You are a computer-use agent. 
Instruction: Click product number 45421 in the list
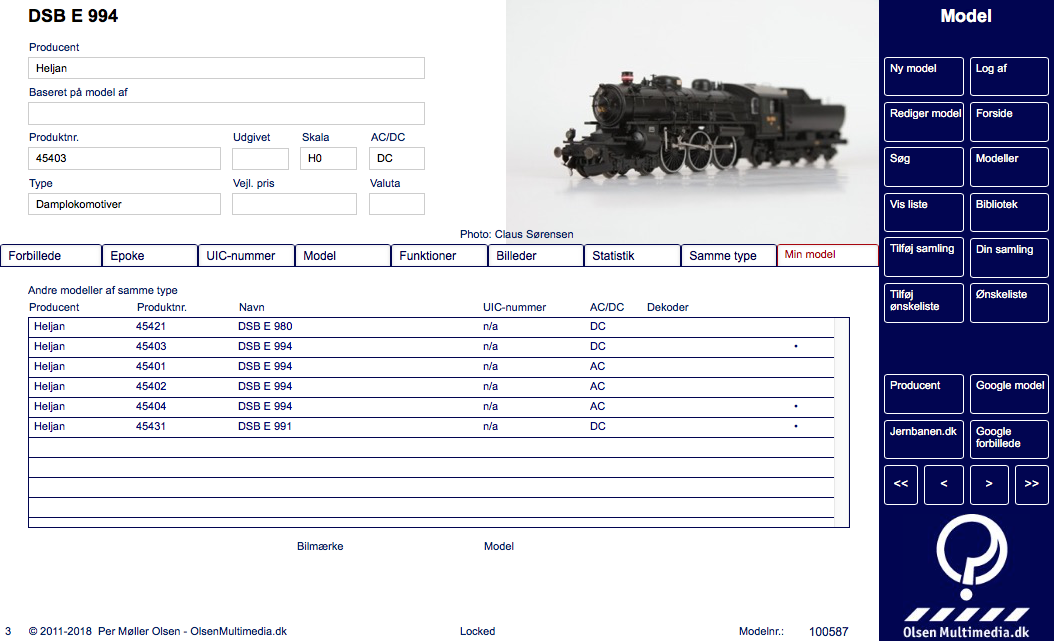[x=151, y=327]
